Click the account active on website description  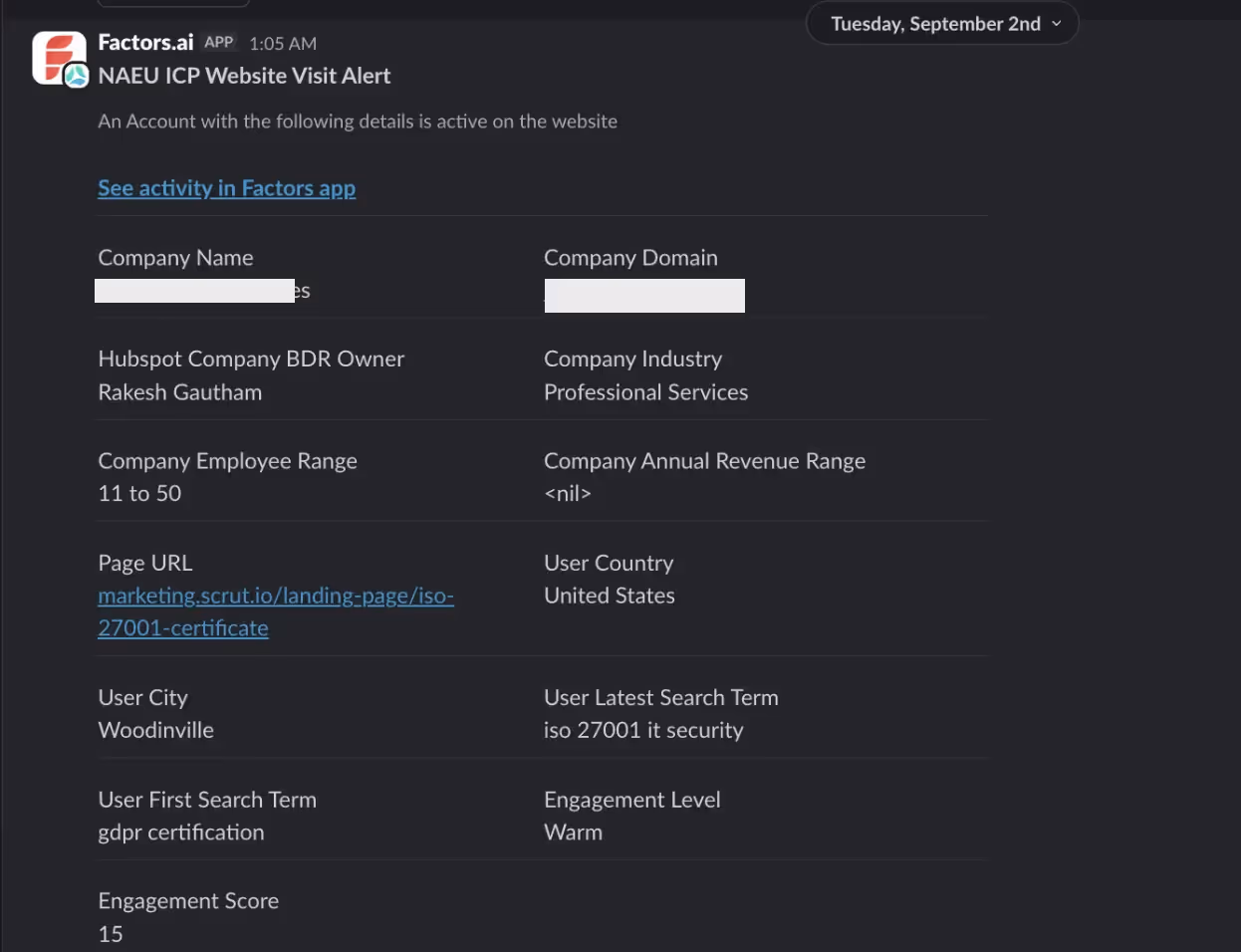point(358,121)
